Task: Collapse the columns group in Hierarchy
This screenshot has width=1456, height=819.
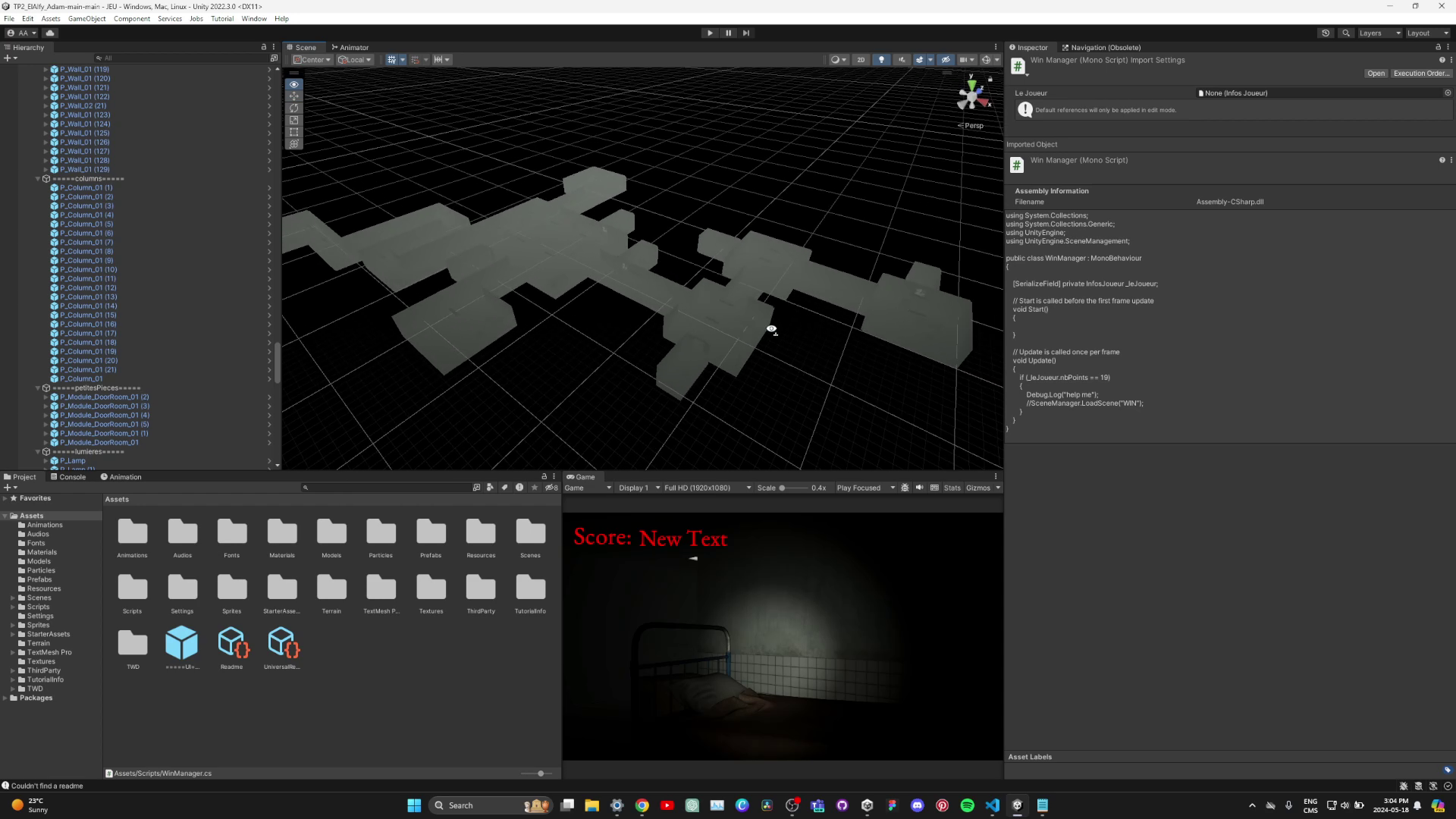Action: [38, 179]
